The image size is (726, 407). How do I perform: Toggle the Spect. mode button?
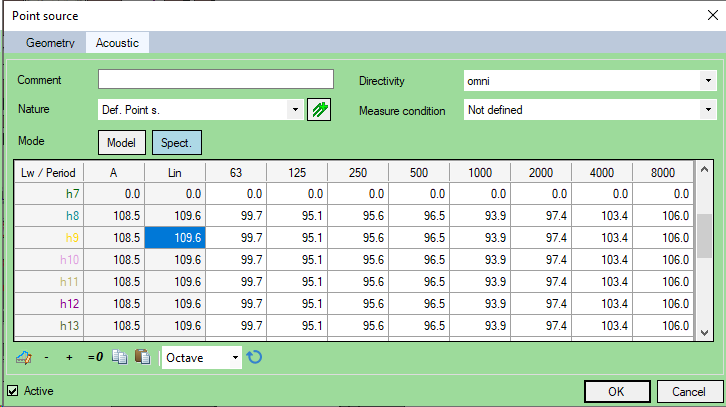[x=176, y=143]
